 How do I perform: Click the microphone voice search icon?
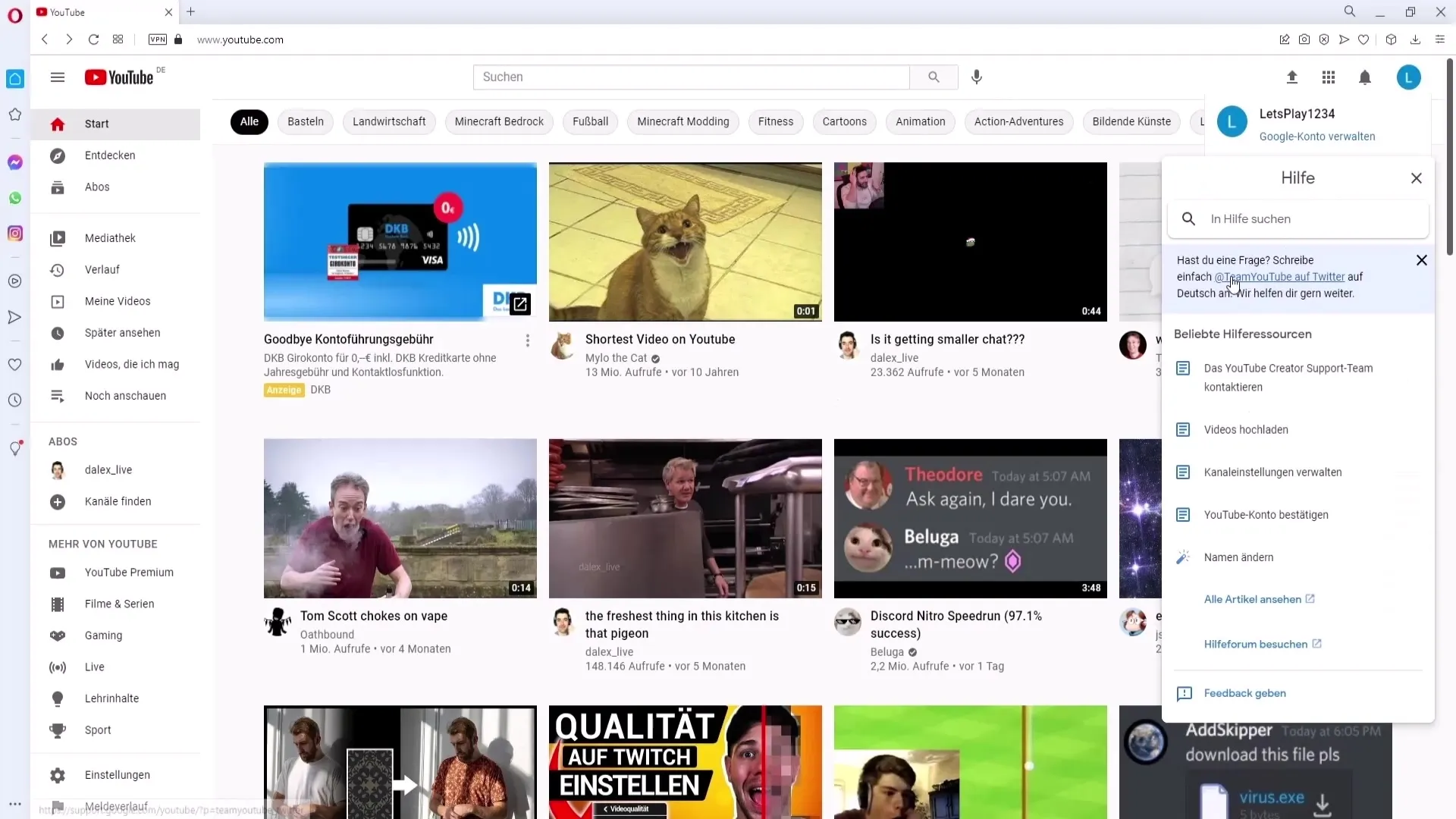(x=977, y=77)
